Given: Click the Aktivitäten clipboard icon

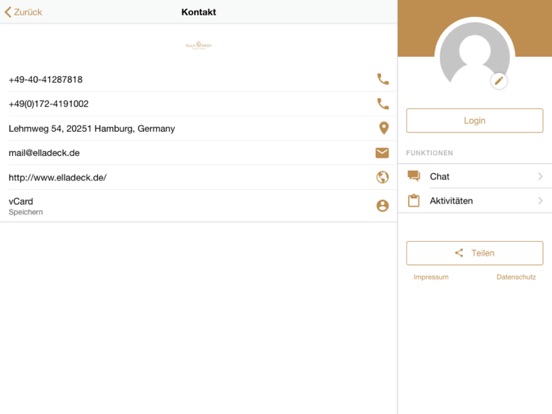Looking at the screenshot, I should (414, 201).
